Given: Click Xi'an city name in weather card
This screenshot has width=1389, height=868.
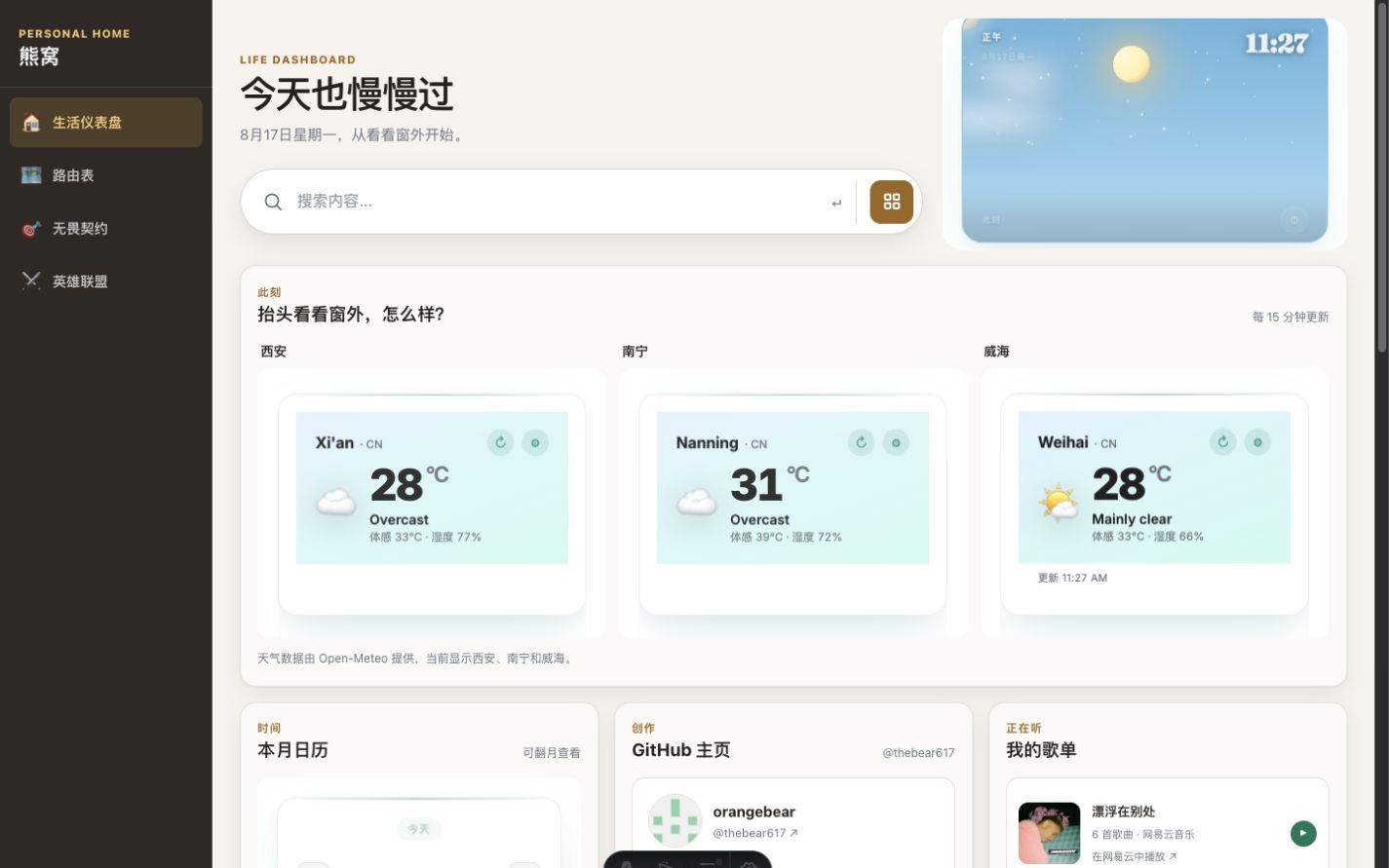Looking at the screenshot, I should tap(334, 442).
